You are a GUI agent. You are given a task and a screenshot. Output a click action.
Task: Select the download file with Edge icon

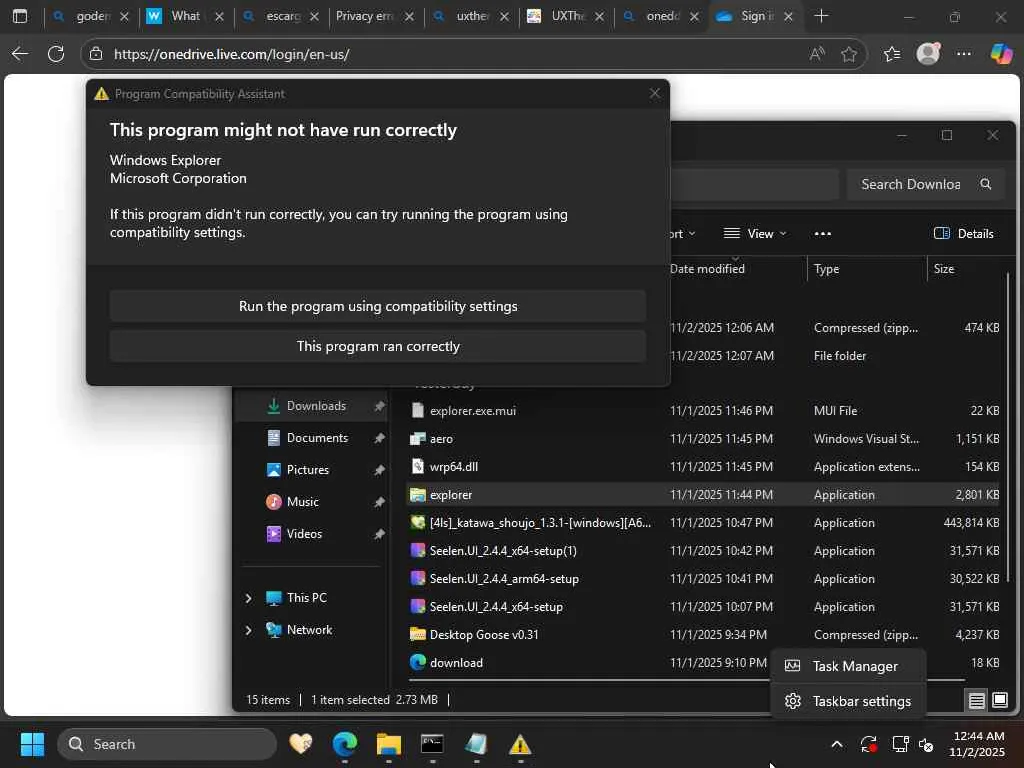tap(456, 663)
